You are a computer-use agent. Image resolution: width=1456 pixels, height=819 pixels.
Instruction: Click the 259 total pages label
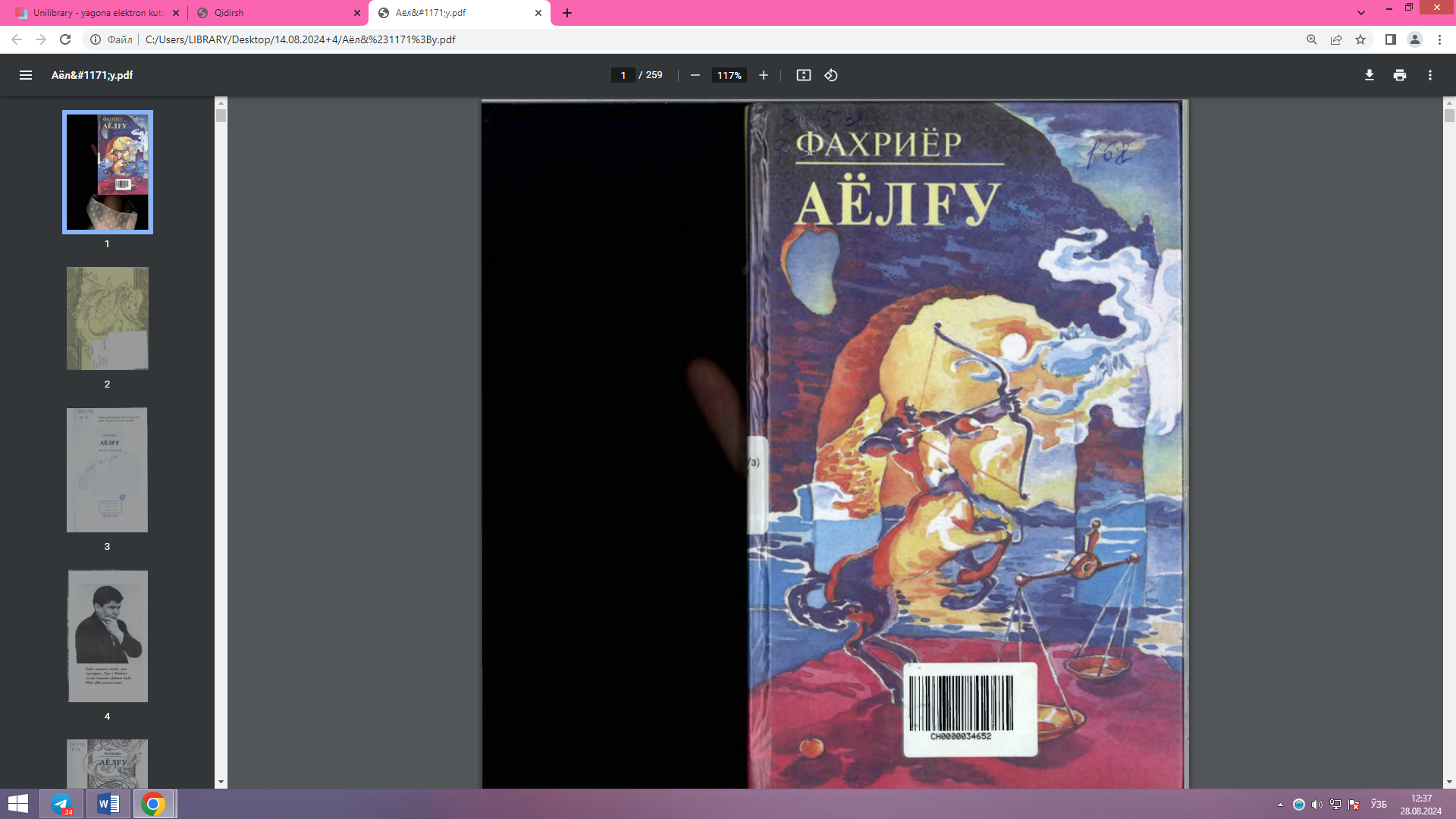654,75
